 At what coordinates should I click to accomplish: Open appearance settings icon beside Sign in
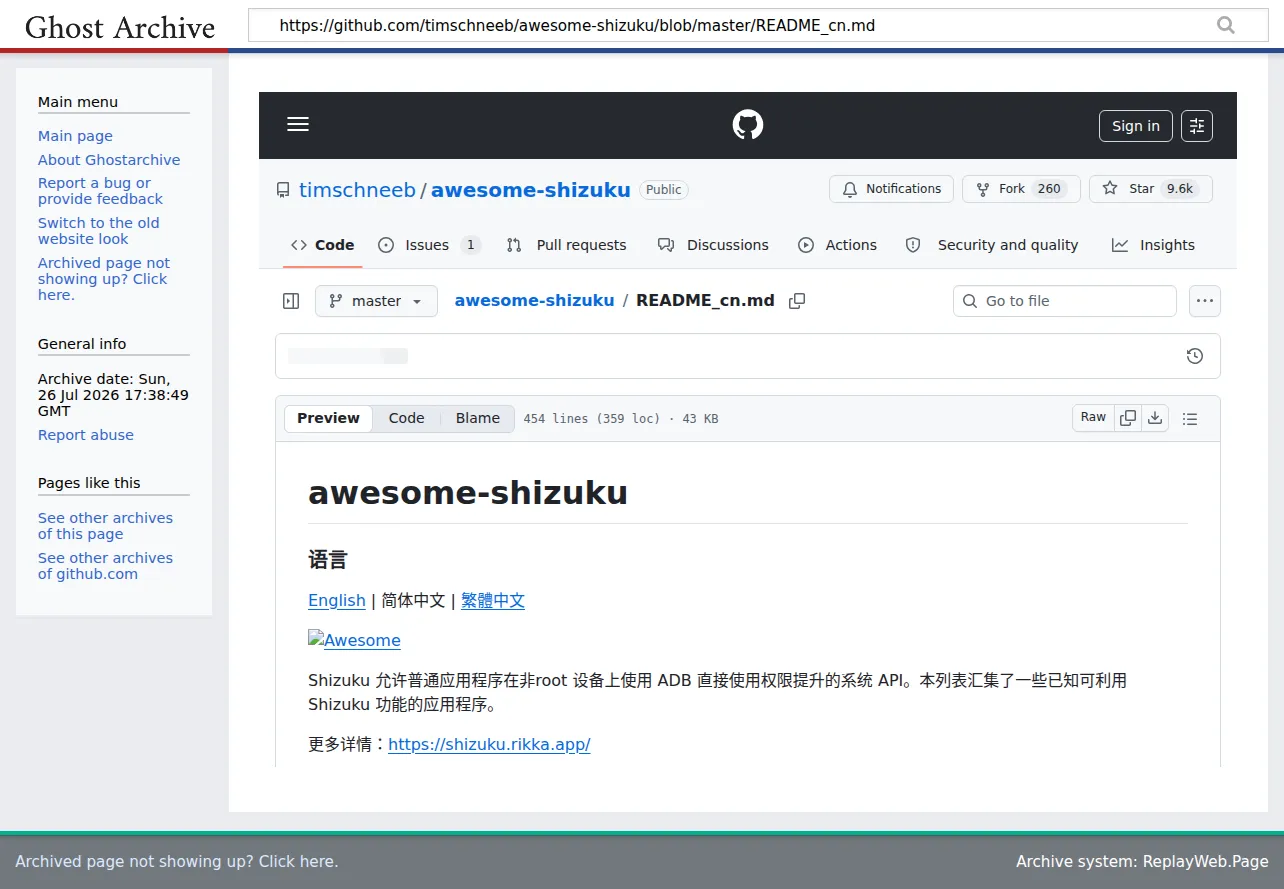point(1197,126)
